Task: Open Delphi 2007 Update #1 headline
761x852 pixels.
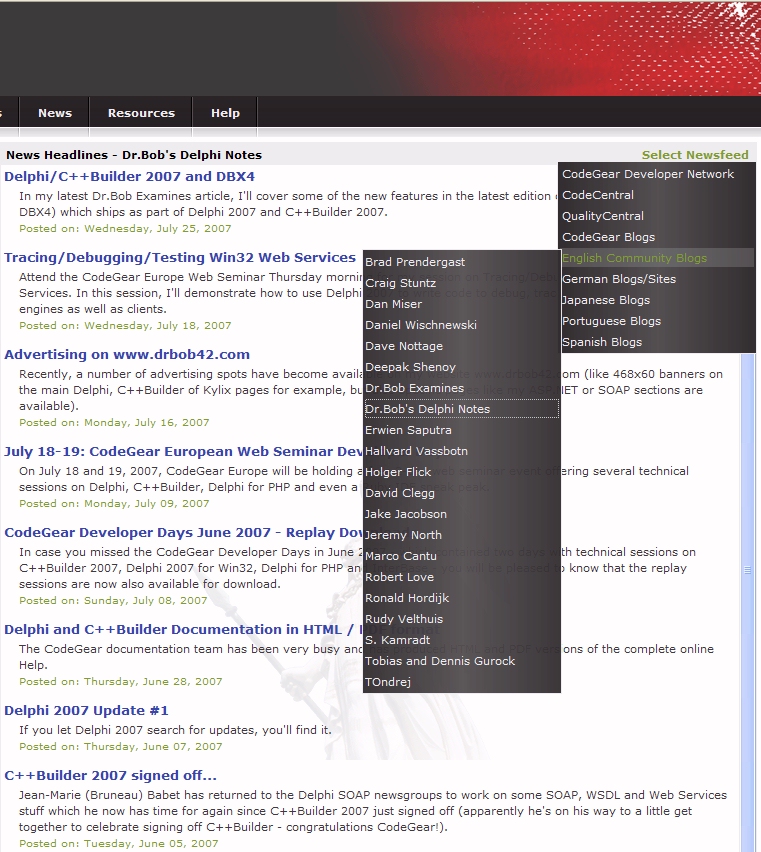Action: [x=86, y=711]
